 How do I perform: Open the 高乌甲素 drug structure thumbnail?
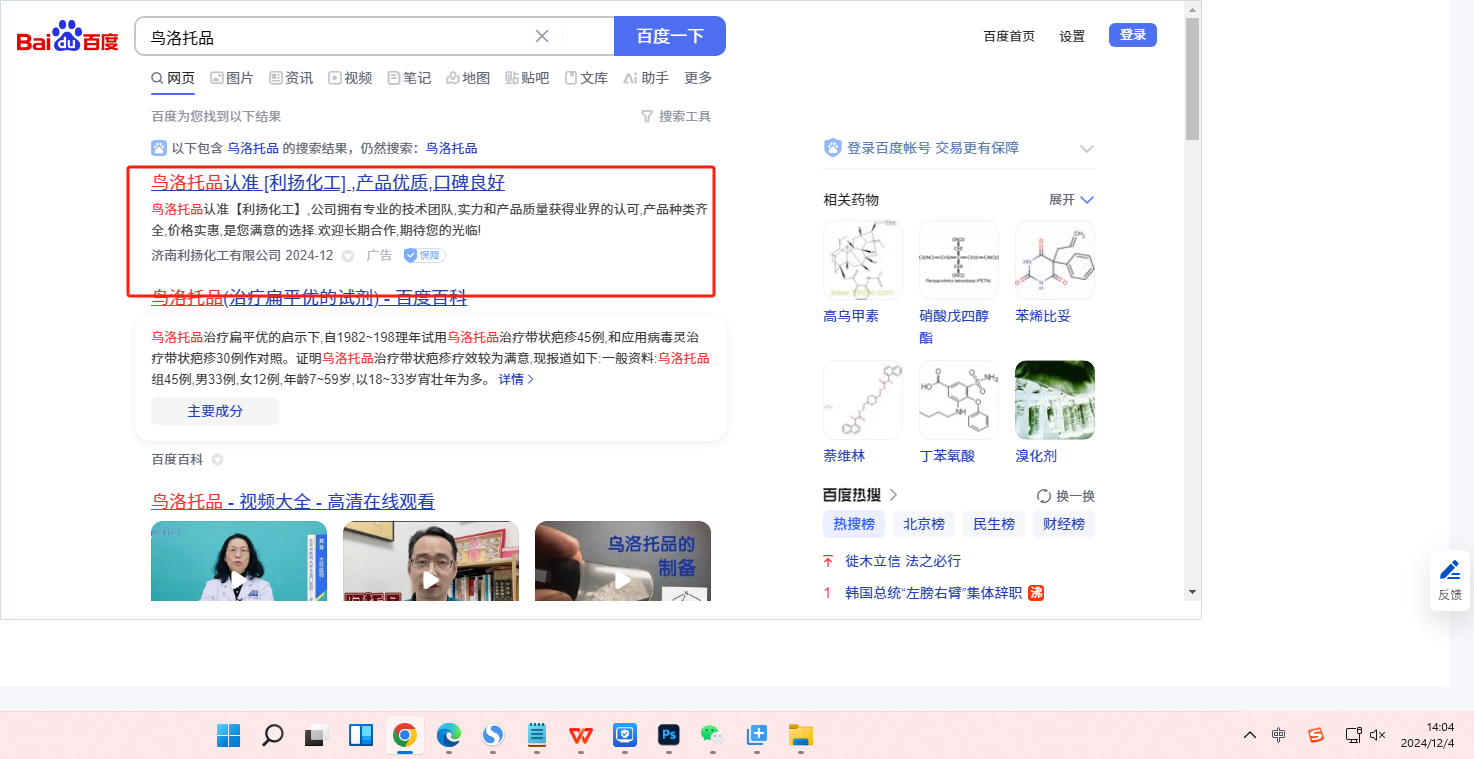point(862,260)
